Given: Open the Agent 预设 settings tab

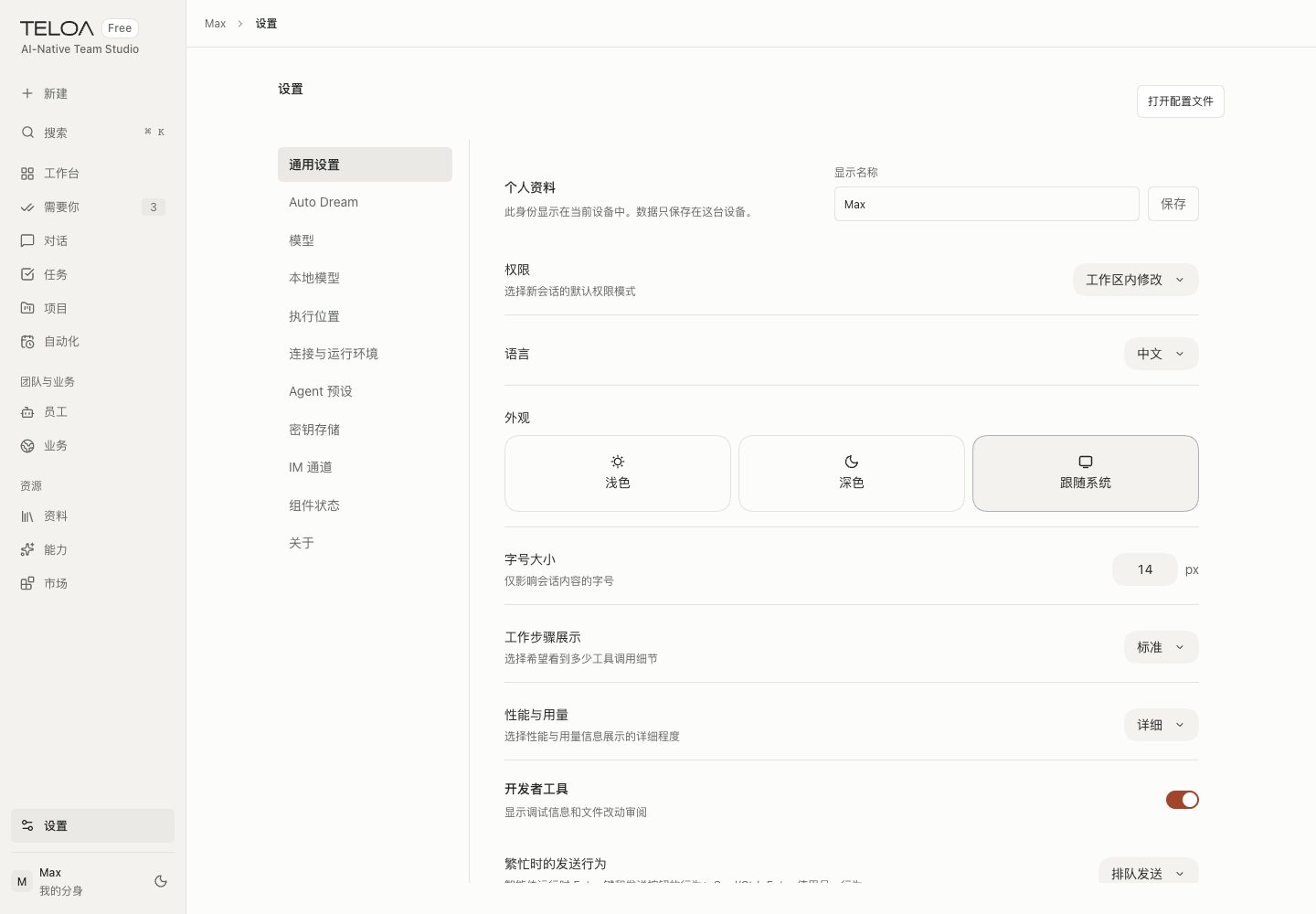Looking at the screenshot, I should click(365, 391).
